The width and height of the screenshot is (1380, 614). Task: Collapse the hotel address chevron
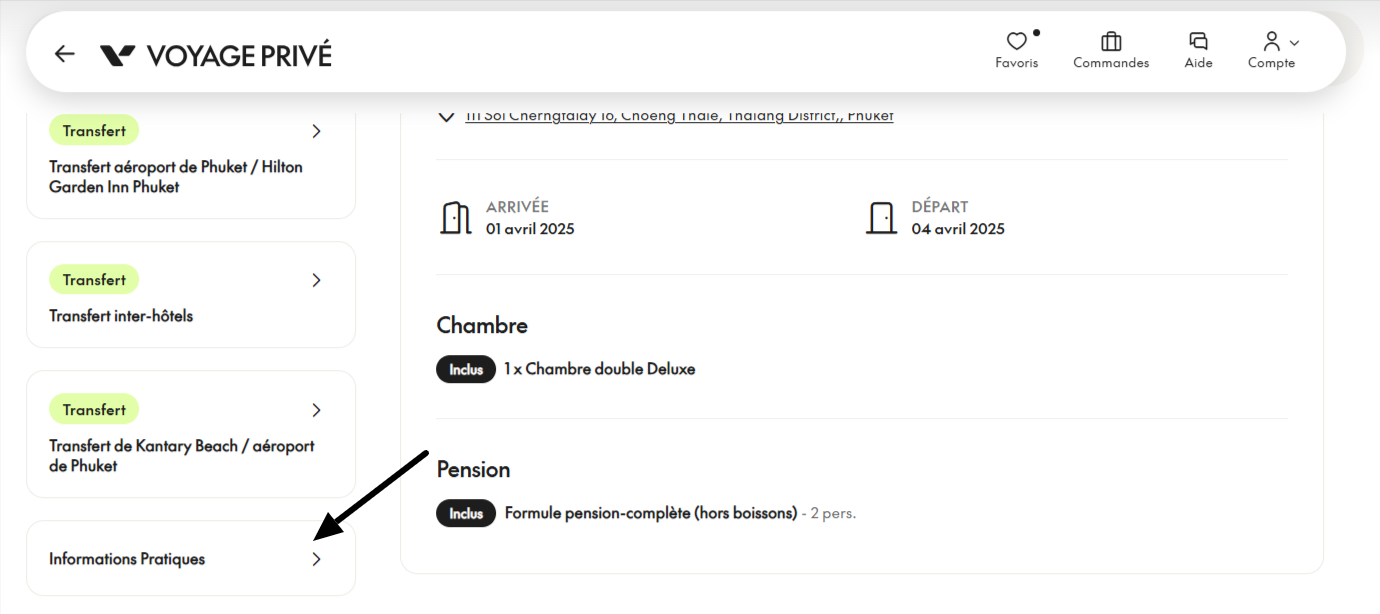coord(446,117)
